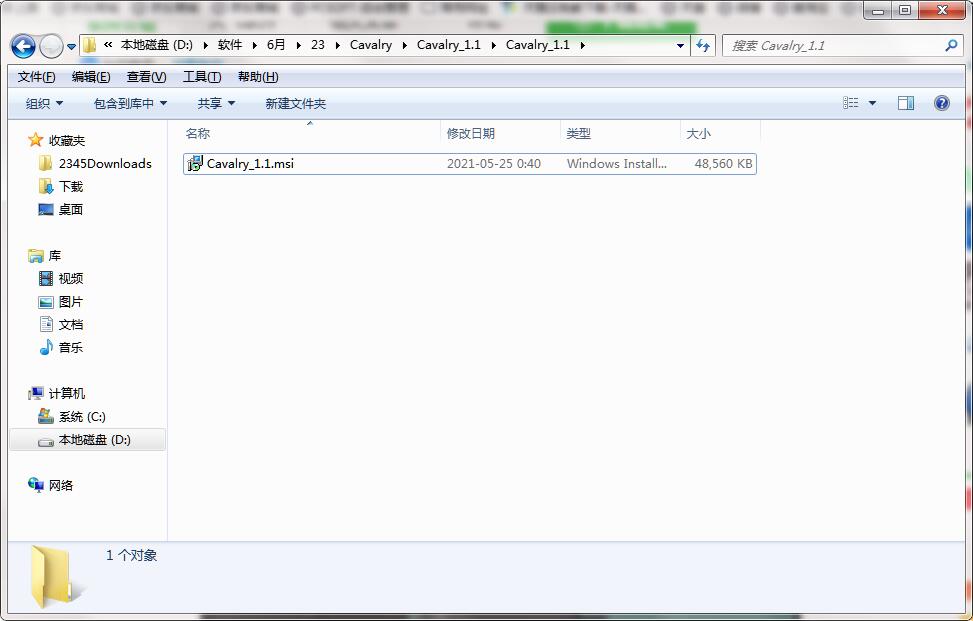The width and height of the screenshot is (973, 621).
Task: Open 2345Downloads in favorites
Action: click(105, 164)
